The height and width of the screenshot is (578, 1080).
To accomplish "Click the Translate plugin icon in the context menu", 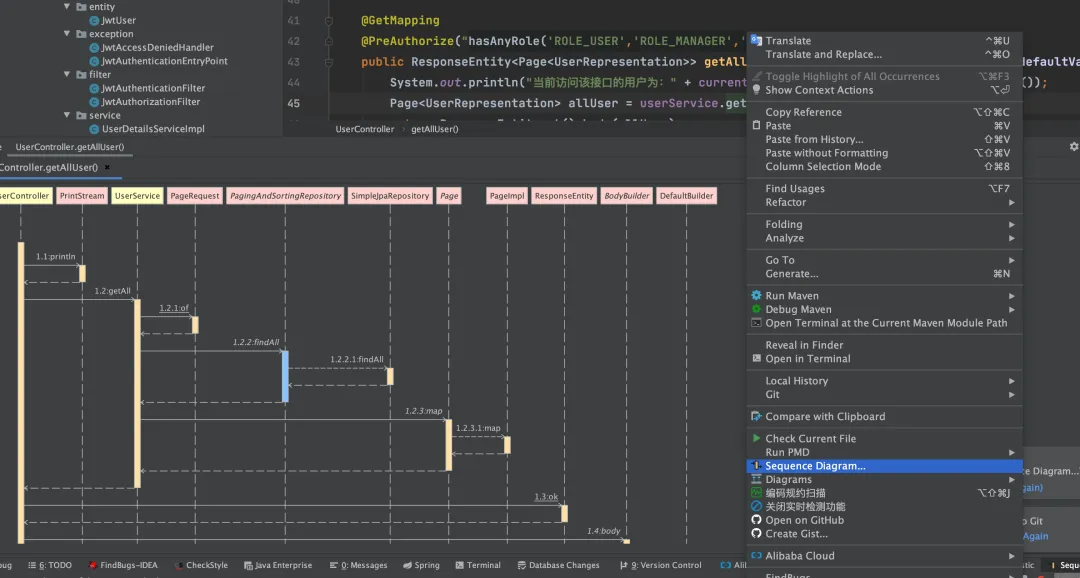I will (x=756, y=41).
